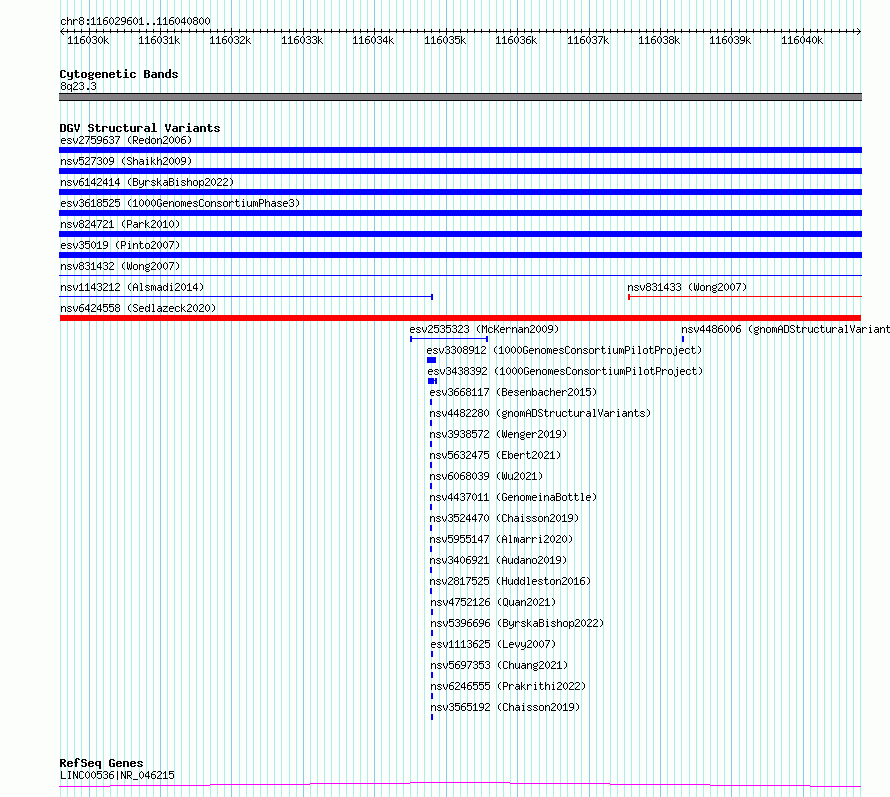The width and height of the screenshot is (890, 797).
Task: Click the 116040k ruler position
Action: (802, 40)
